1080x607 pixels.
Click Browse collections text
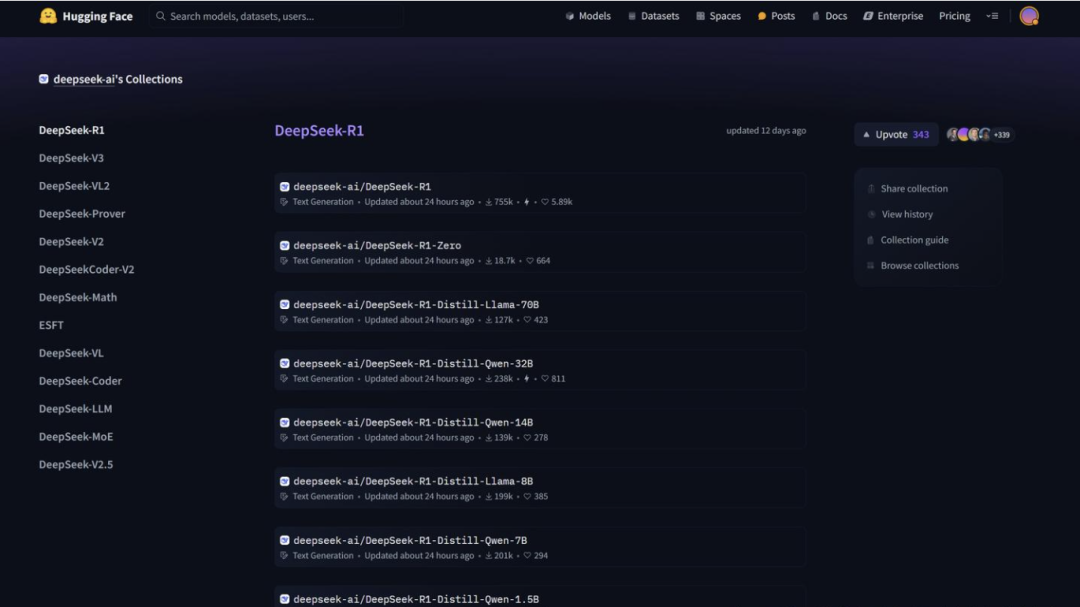920,266
